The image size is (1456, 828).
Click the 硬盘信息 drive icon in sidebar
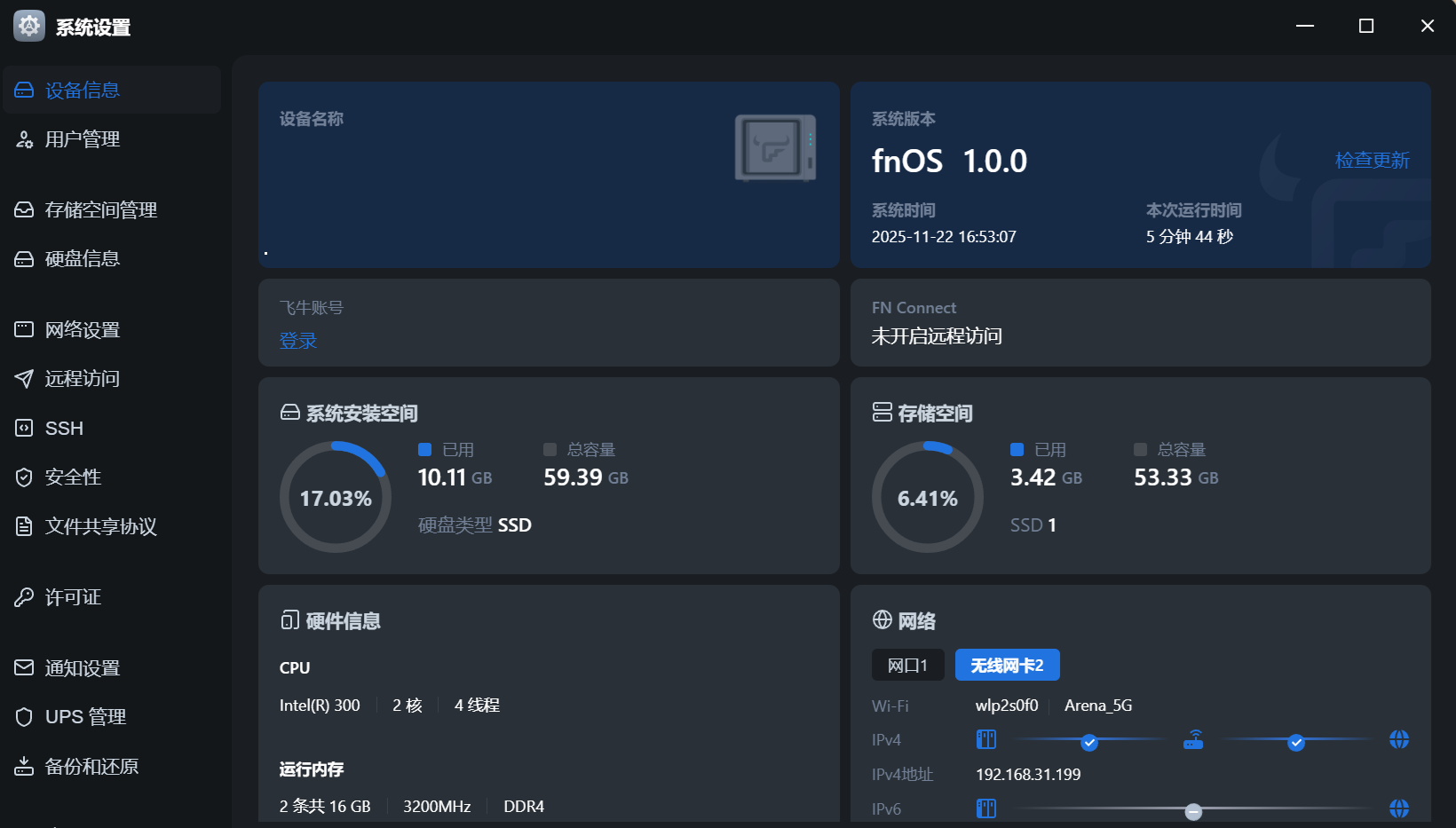click(x=24, y=259)
